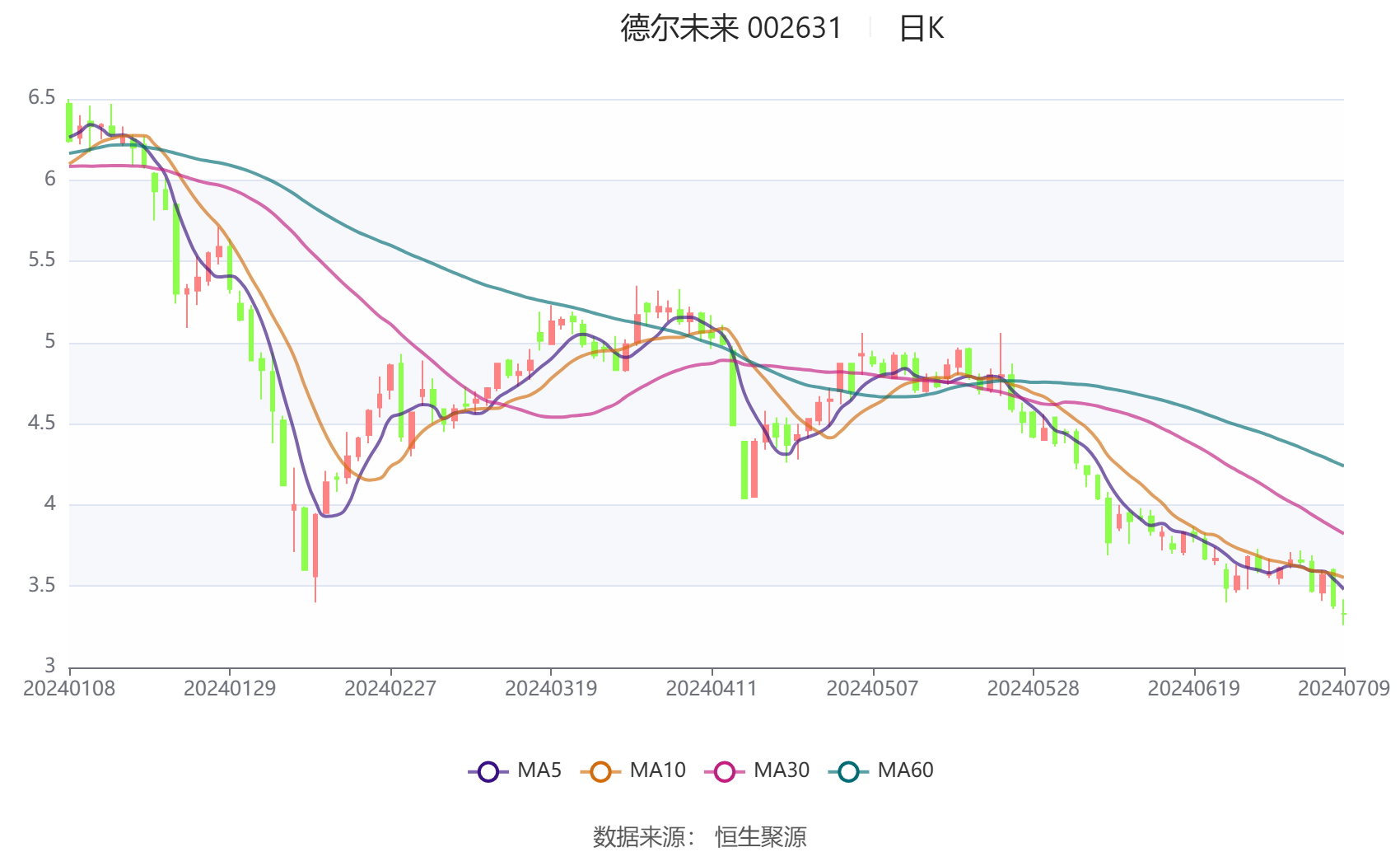The image size is (1400, 852).
Task: Select the 日K period label
Action: [922, 28]
